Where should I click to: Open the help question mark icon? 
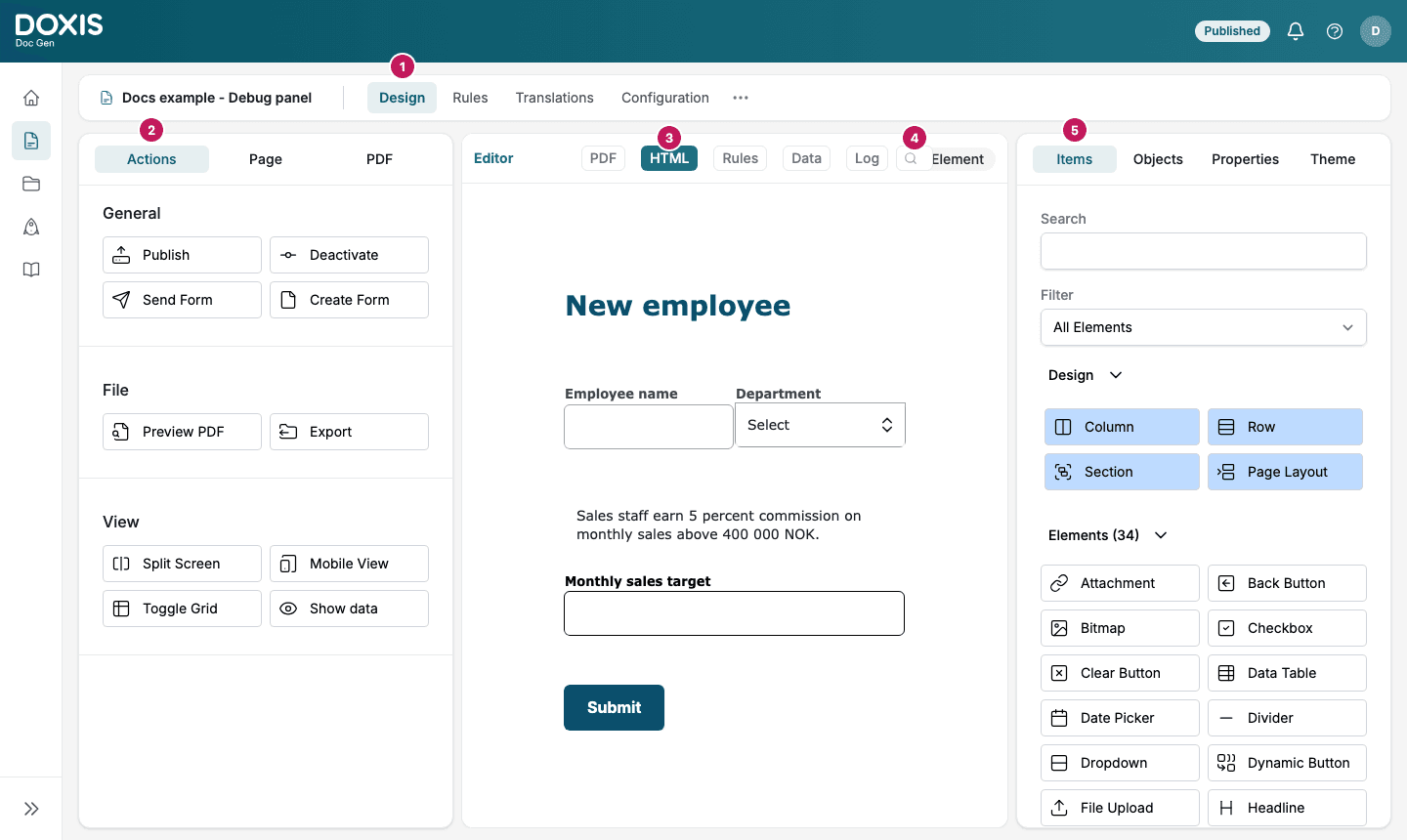pyautogui.click(x=1335, y=31)
